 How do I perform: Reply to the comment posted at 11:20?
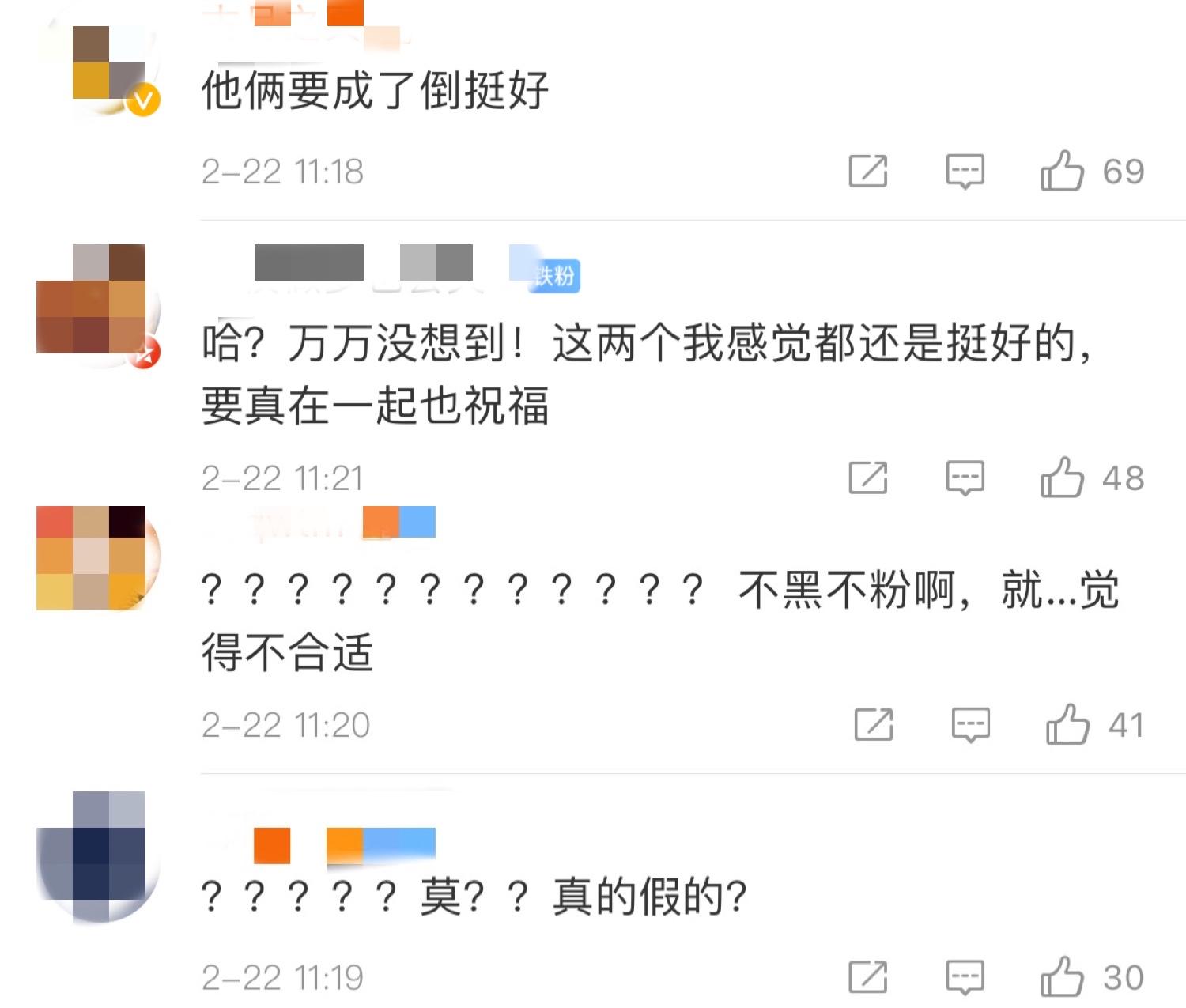[971, 725]
